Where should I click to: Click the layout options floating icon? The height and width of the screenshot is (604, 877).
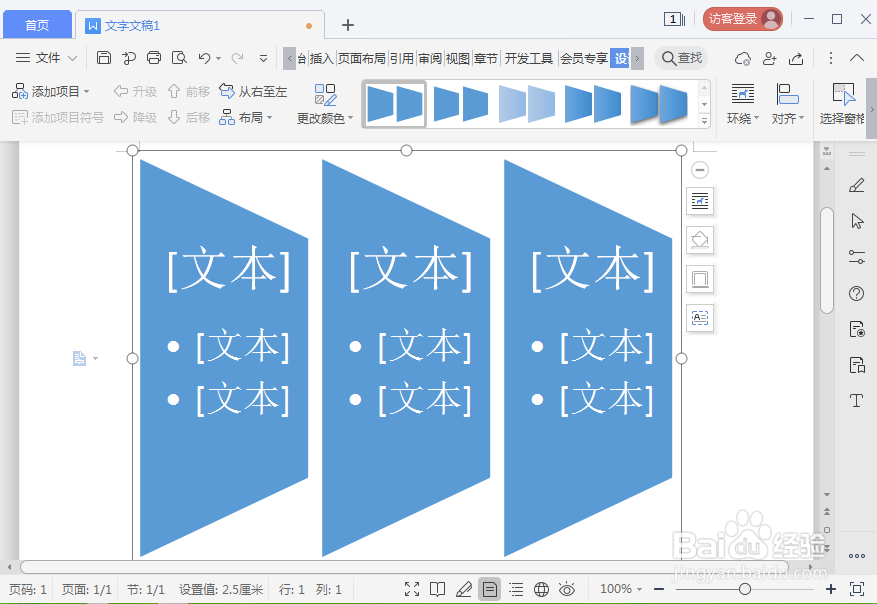700,201
